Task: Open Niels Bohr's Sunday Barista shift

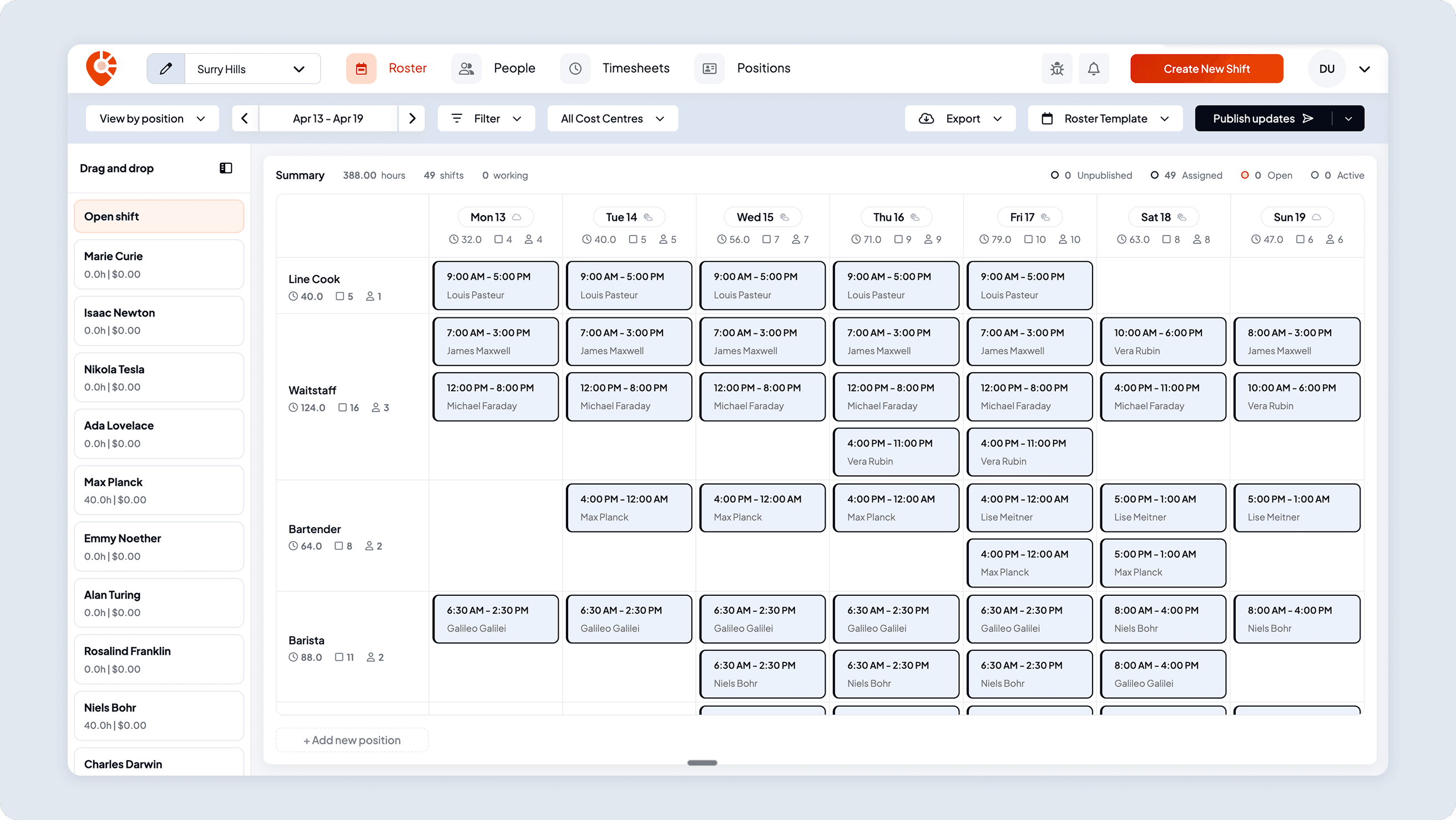Action: pyautogui.click(x=1297, y=619)
